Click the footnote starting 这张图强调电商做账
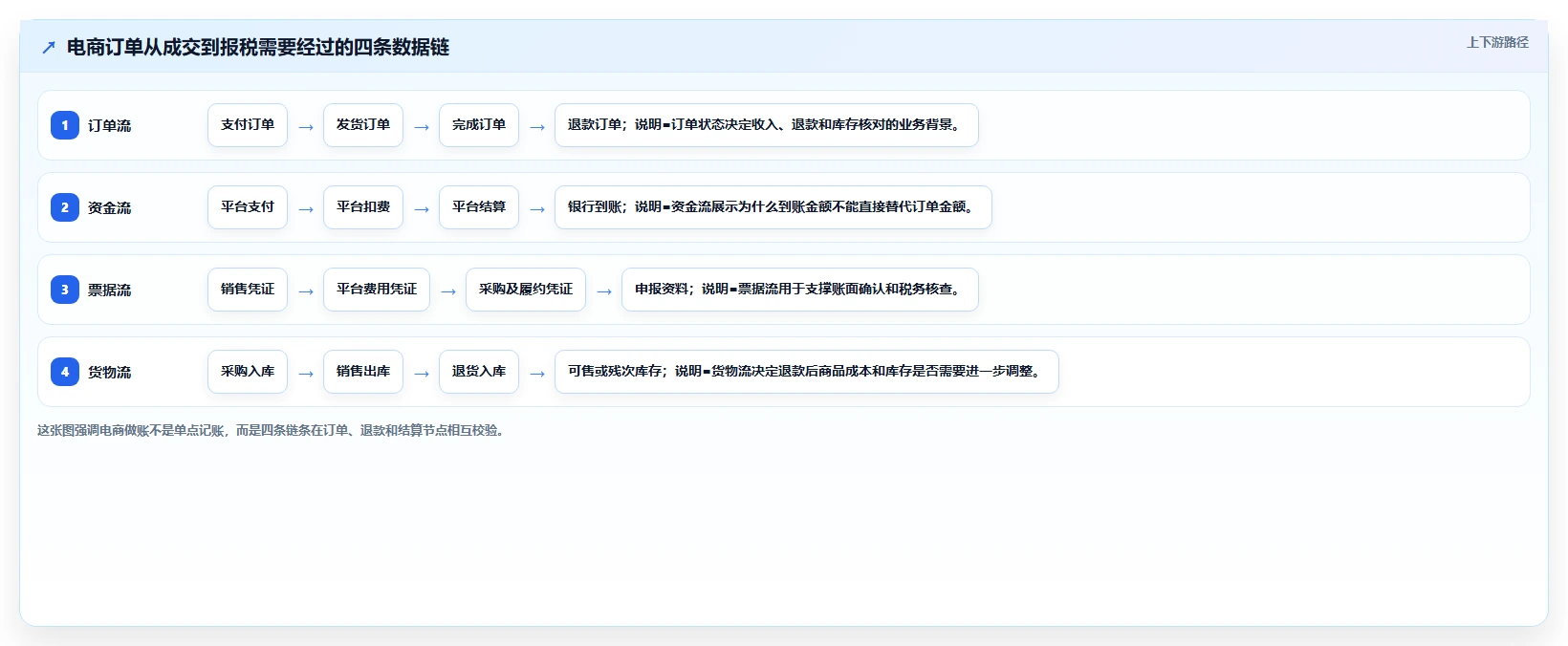This screenshot has height=646, width=1568. coord(271,430)
